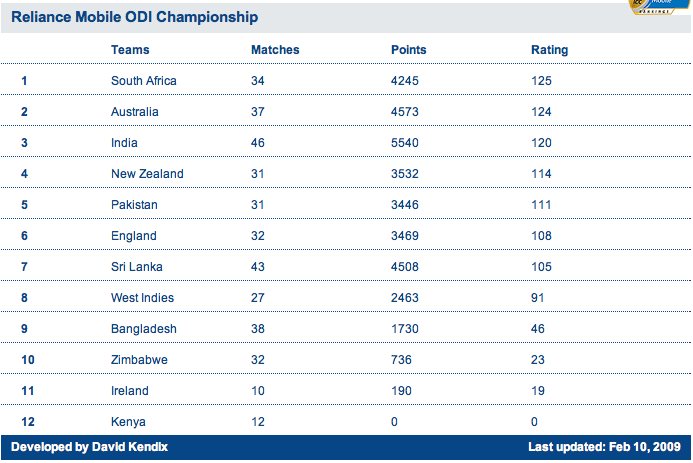The image size is (693, 463).
Task: Select the South Africa team name
Action: click(x=145, y=80)
